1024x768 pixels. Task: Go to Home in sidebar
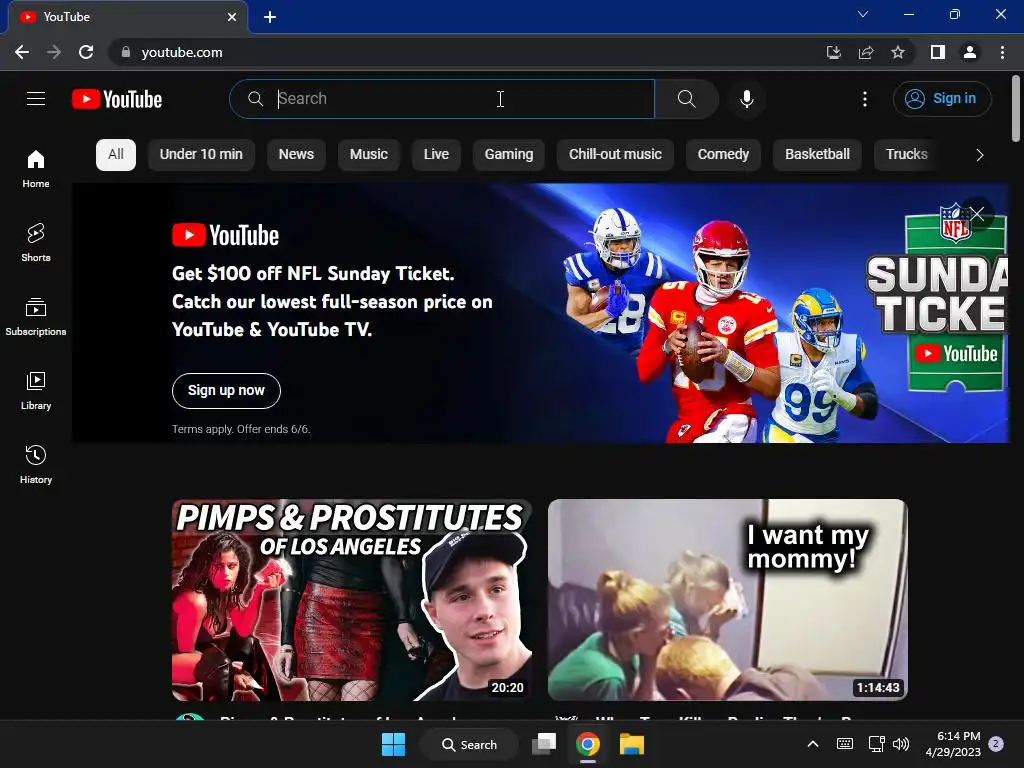point(36,168)
